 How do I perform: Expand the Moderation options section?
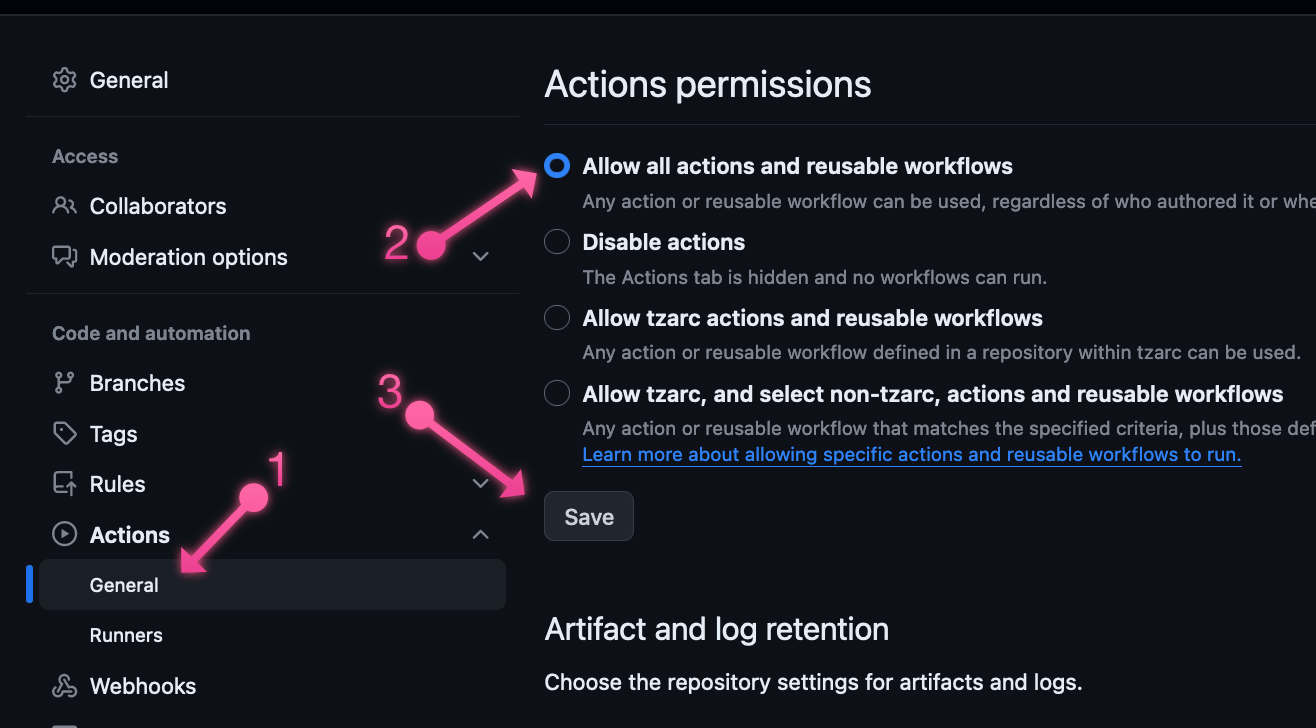(480, 256)
